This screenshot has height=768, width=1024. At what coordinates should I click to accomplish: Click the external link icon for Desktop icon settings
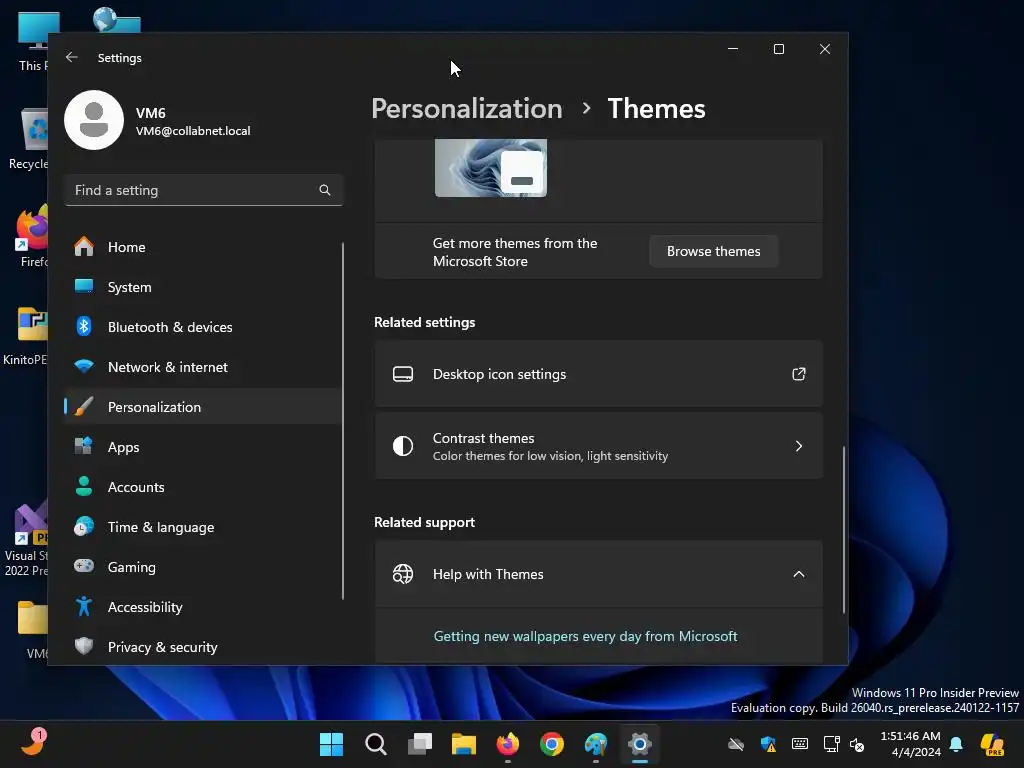click(x=799, y=374)
